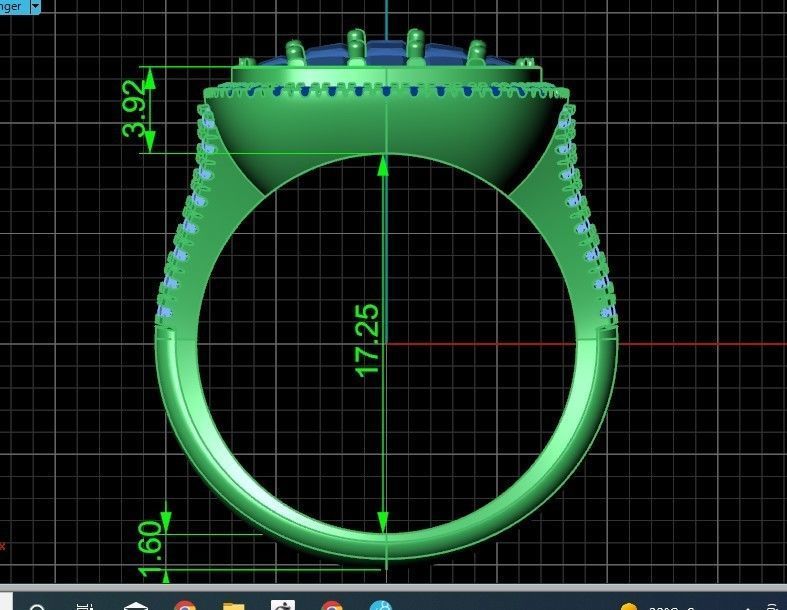Open taskbar search magnifier icon
Viewport: 787px width, 610px height.
click(38, 606)
